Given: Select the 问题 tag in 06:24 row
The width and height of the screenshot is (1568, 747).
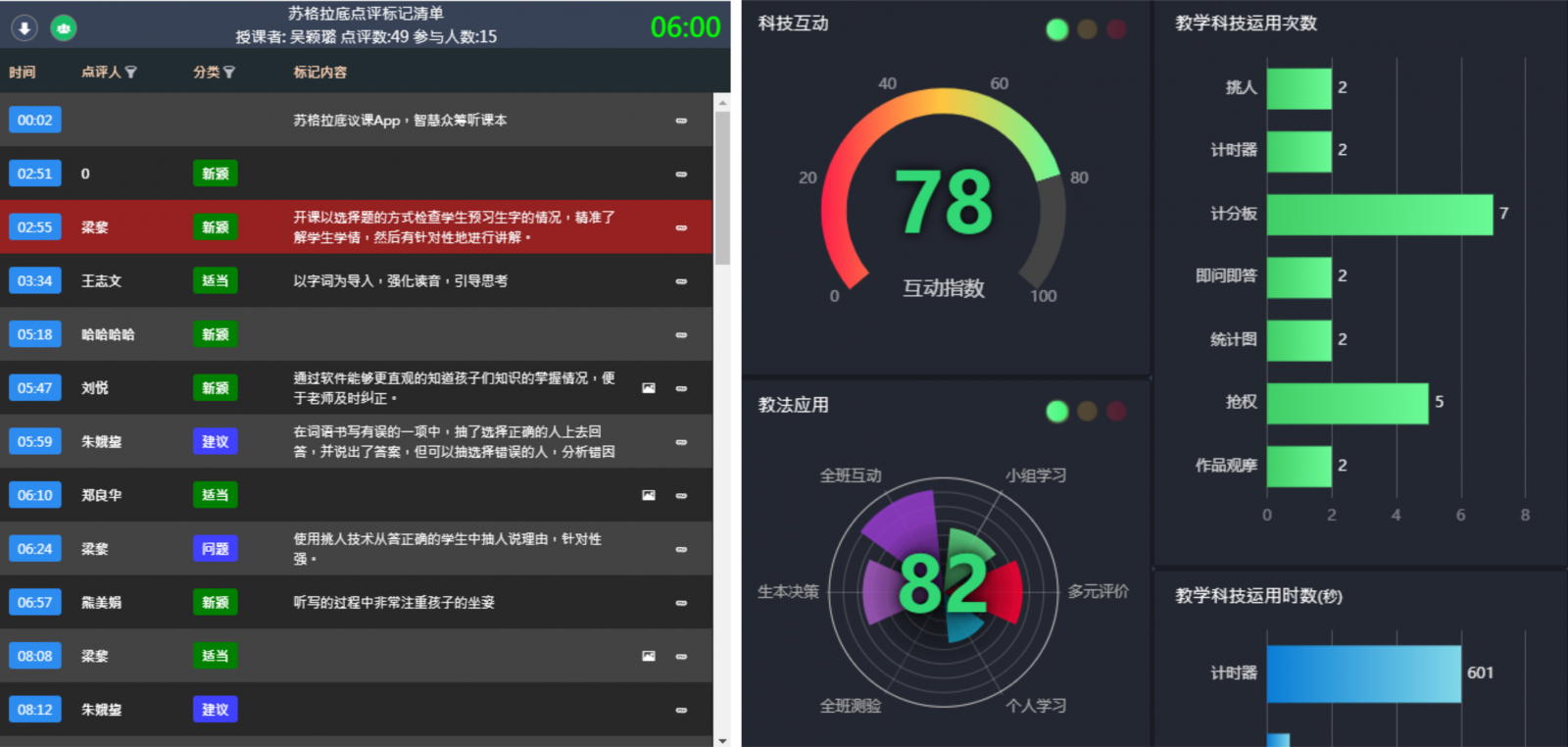Looking at the screenshot, I should [x=215, y=549].
